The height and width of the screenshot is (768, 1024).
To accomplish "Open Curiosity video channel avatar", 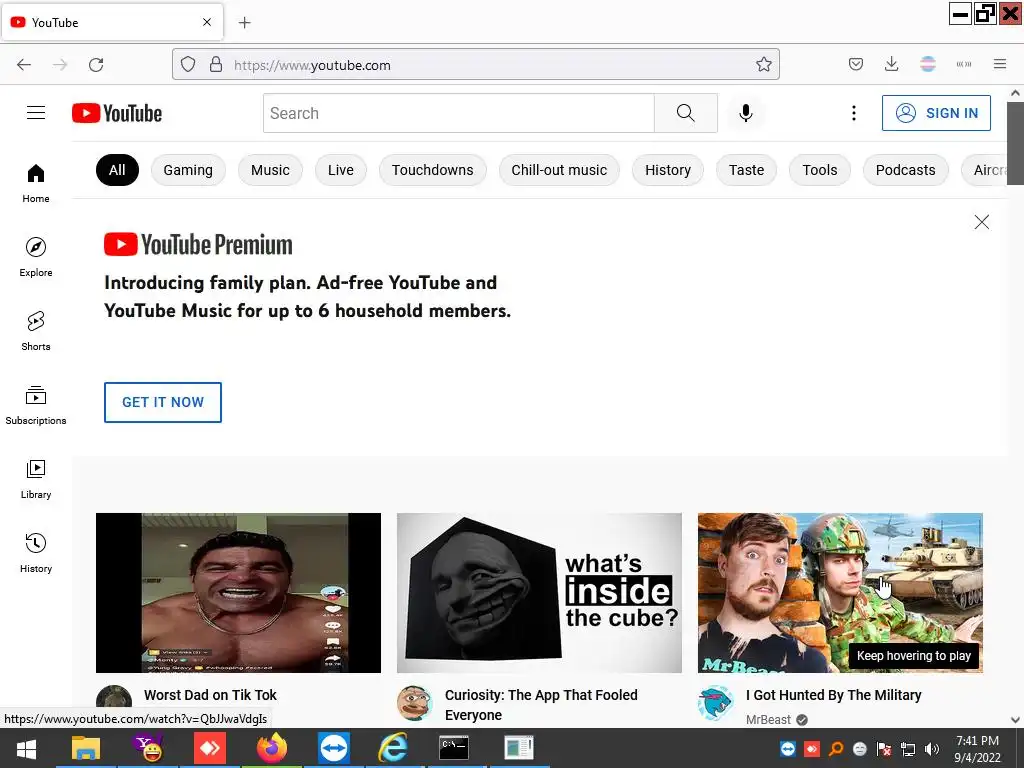I will tap(414, 703).
